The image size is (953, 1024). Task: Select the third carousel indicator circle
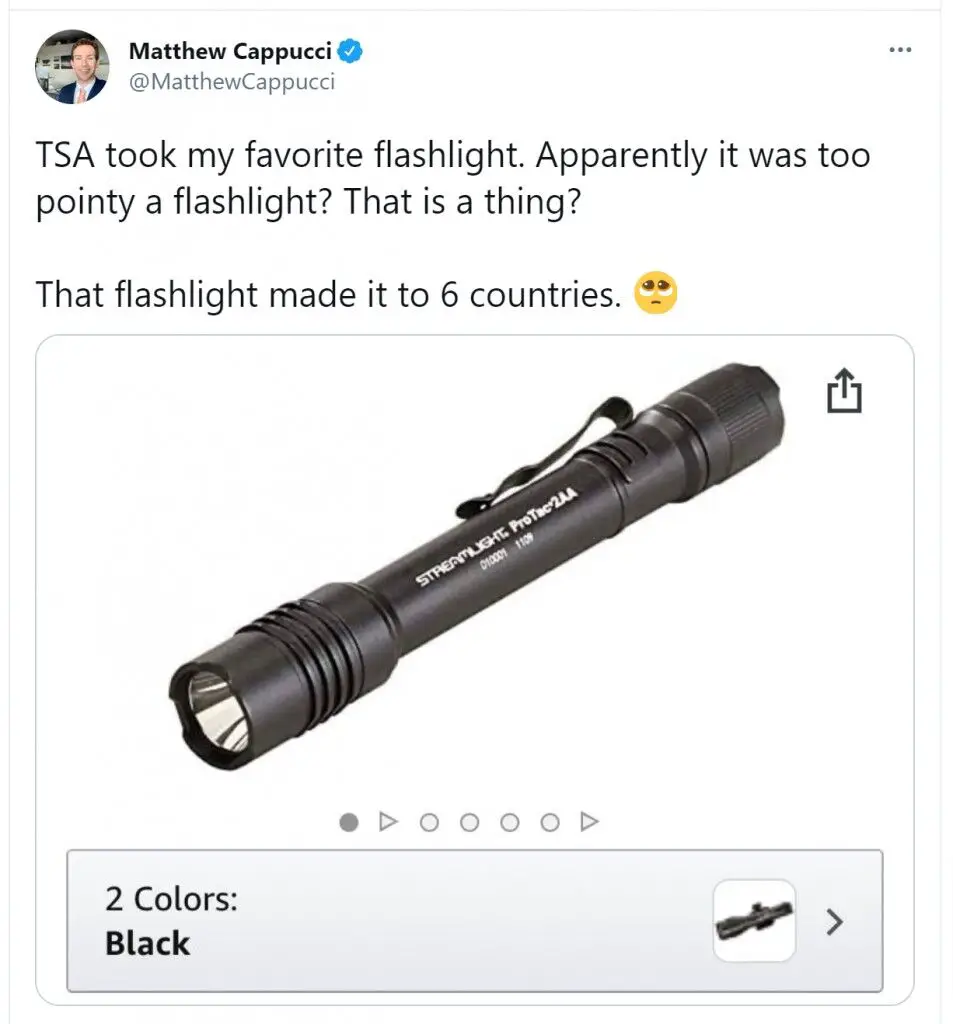click(429, 822)
